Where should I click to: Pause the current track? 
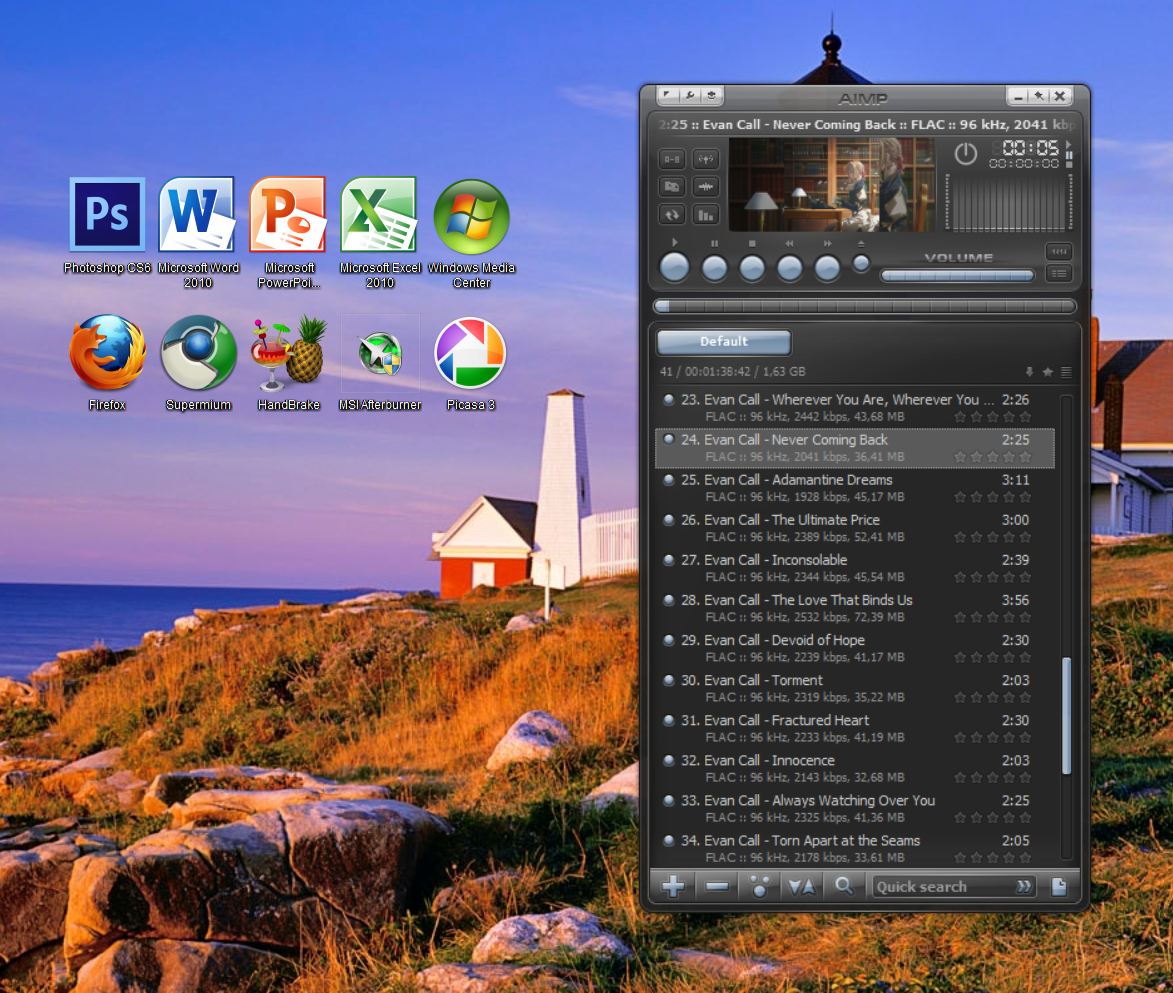pos(714,268)
